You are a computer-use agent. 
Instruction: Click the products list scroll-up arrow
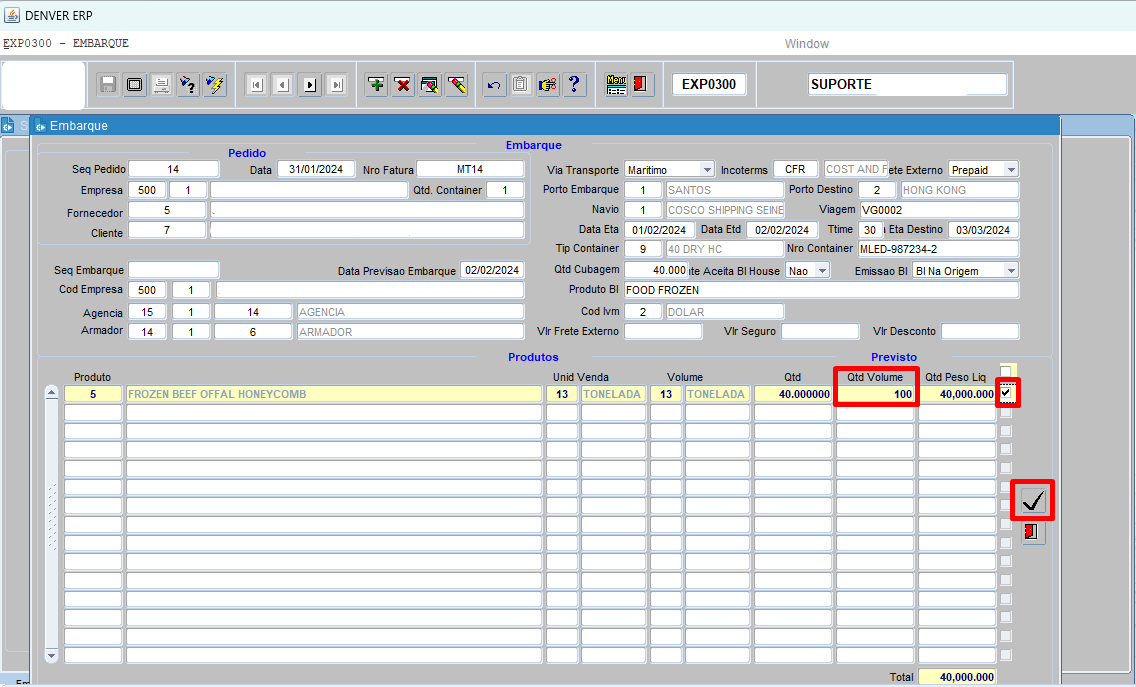pyautogui.click(x=51, y=392)
